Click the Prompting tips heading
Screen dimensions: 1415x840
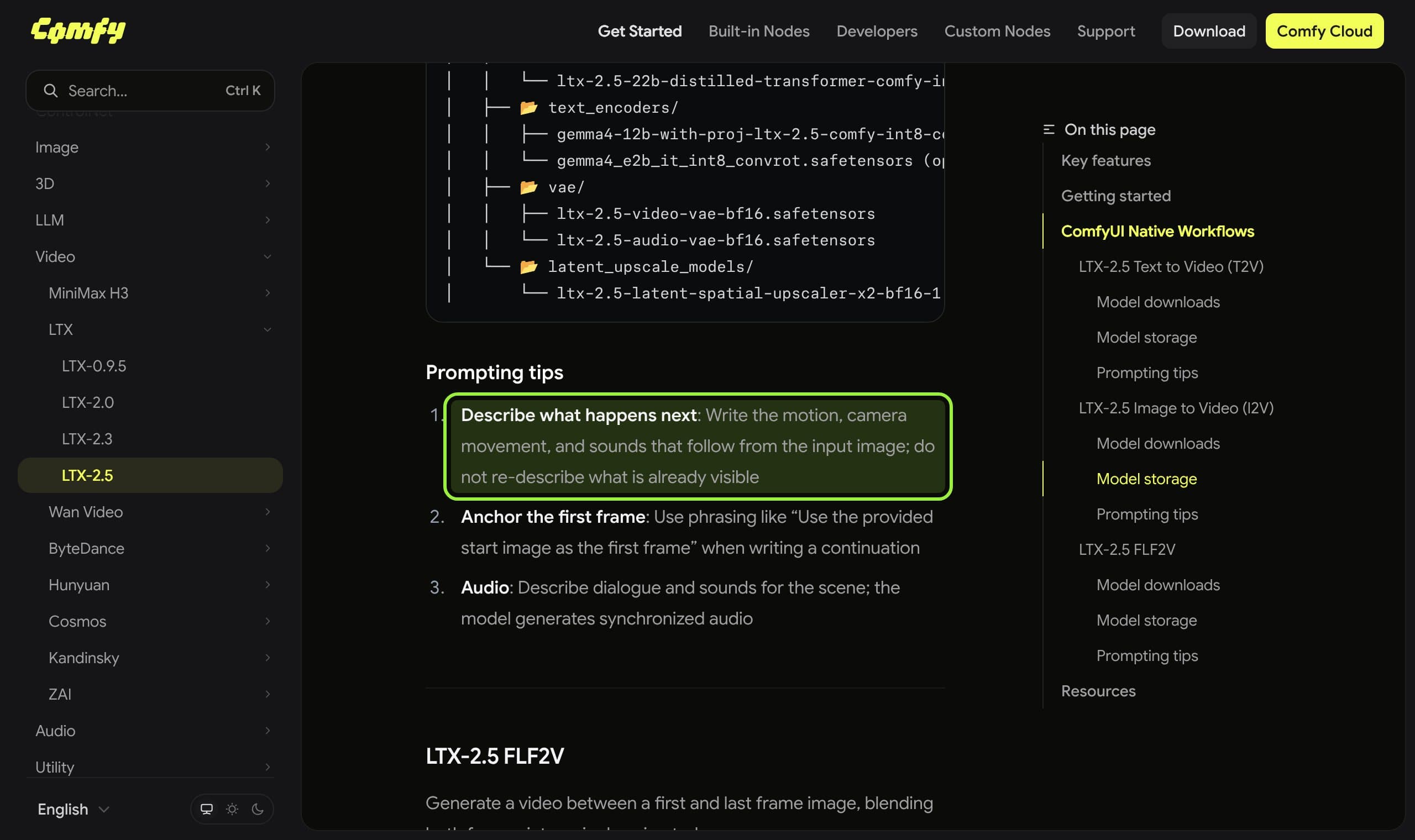[x=494, y=372]
